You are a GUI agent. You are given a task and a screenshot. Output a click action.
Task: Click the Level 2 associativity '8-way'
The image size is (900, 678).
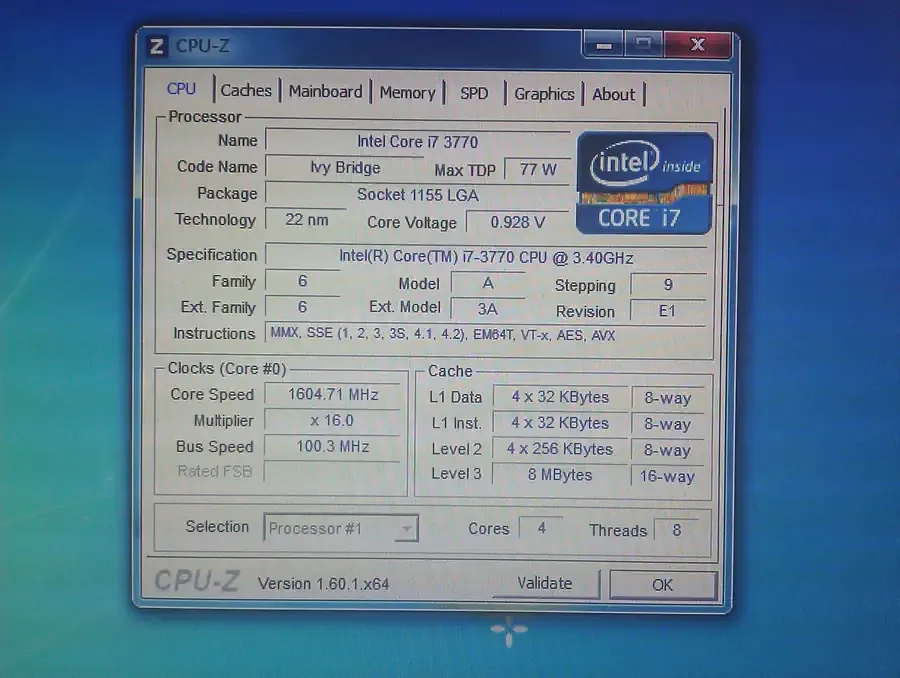tap(668, 450)
